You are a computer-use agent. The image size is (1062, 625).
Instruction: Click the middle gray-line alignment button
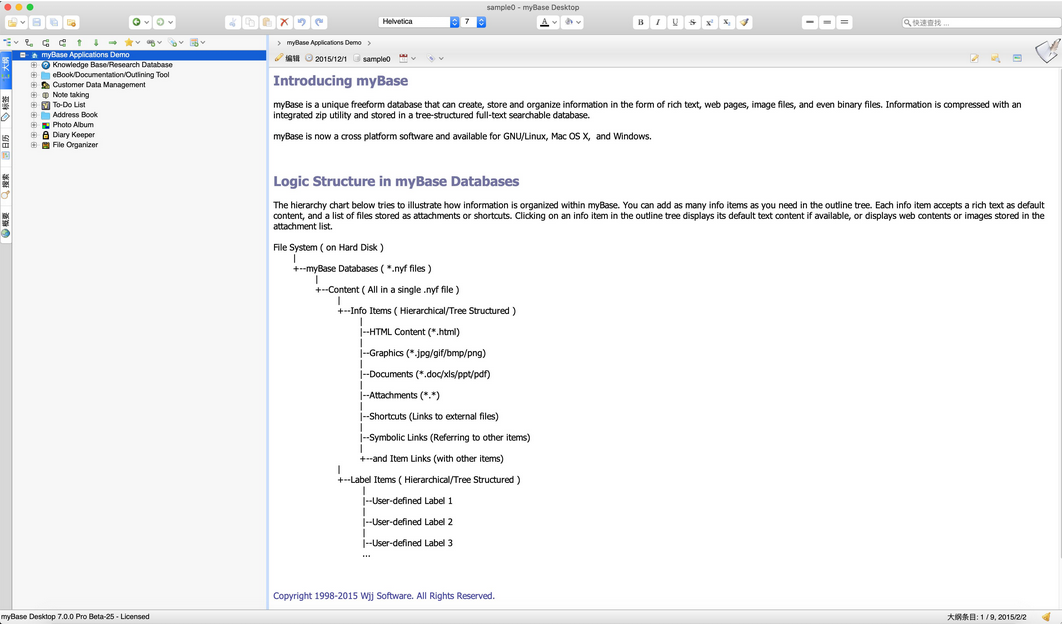(827, 22)
